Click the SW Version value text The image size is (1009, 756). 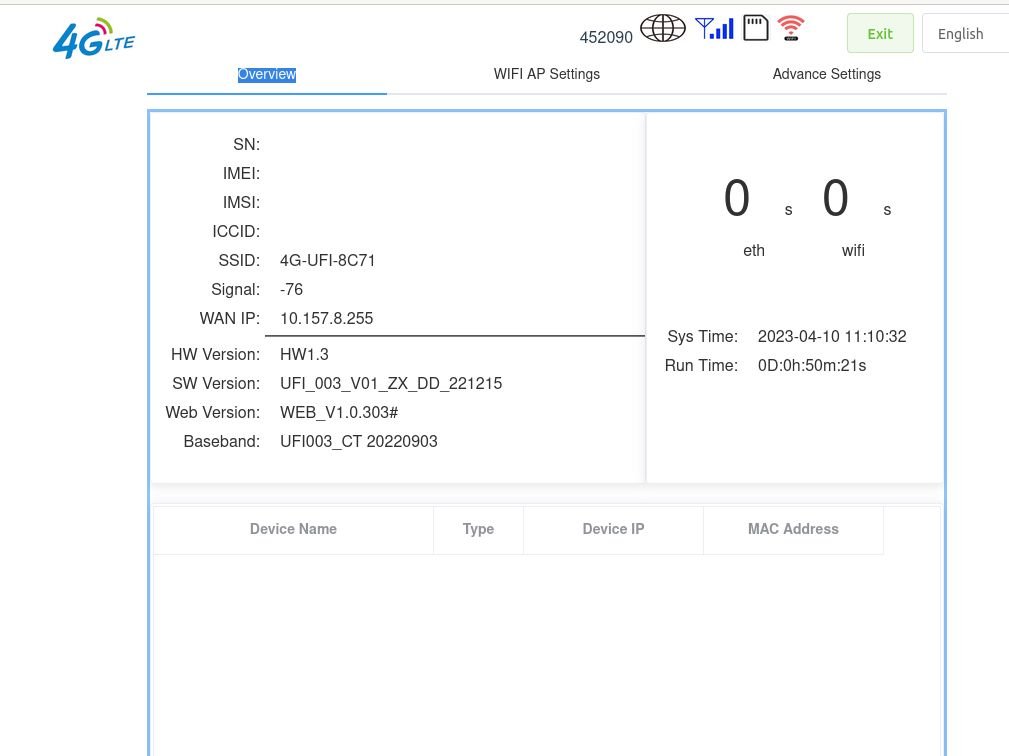(391, 384)
